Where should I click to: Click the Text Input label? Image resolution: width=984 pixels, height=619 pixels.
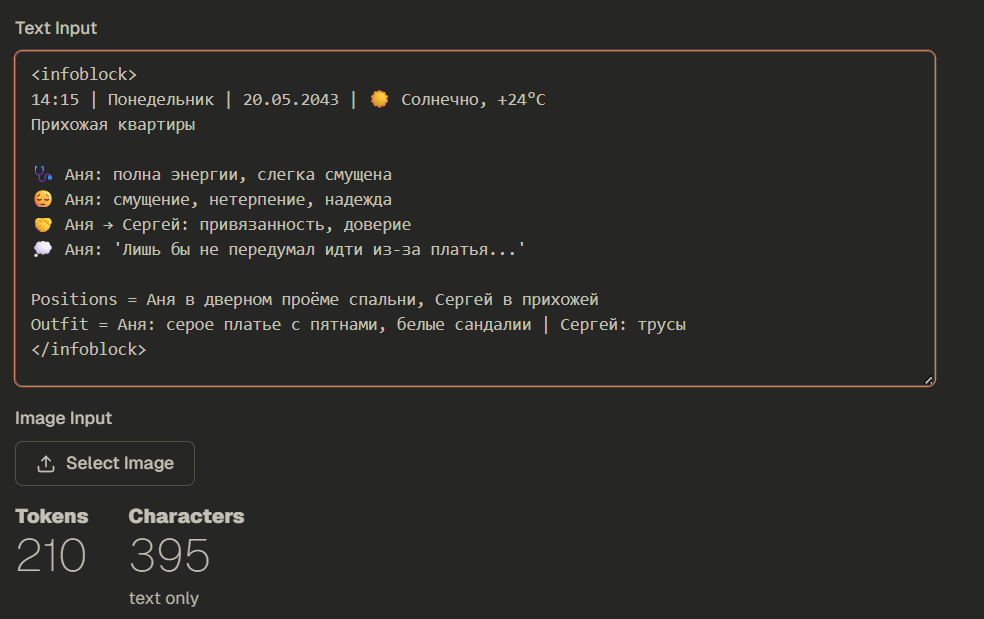click(56, 28)
